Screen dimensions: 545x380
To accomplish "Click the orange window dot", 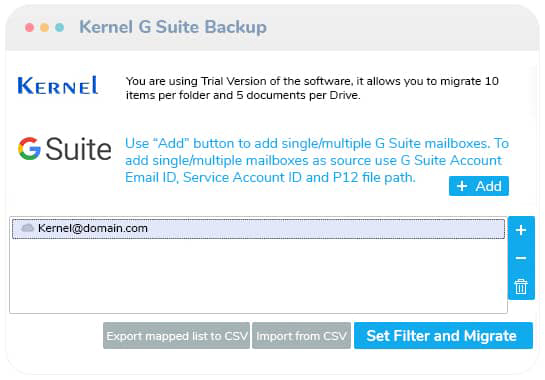I will tap(44, 27).
